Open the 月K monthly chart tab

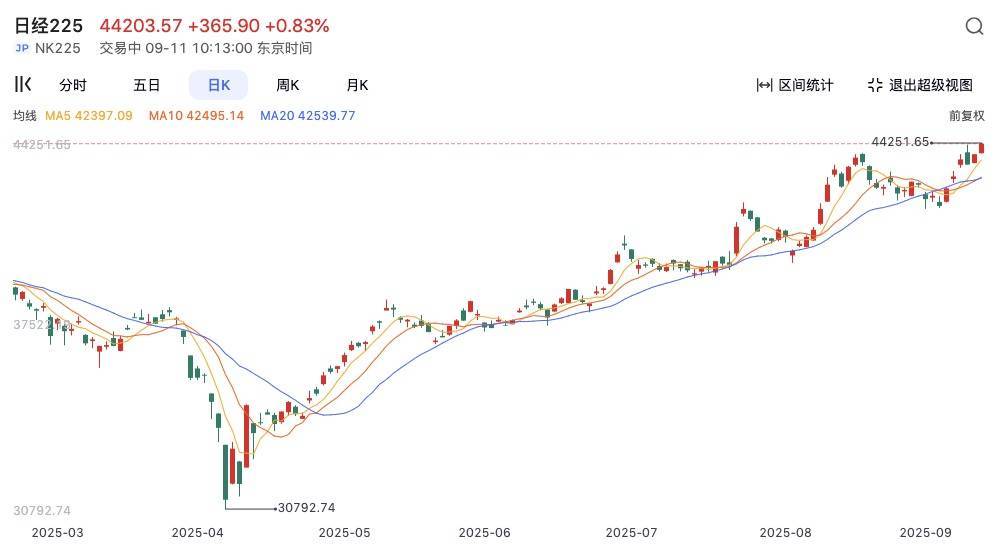[357, 85]
